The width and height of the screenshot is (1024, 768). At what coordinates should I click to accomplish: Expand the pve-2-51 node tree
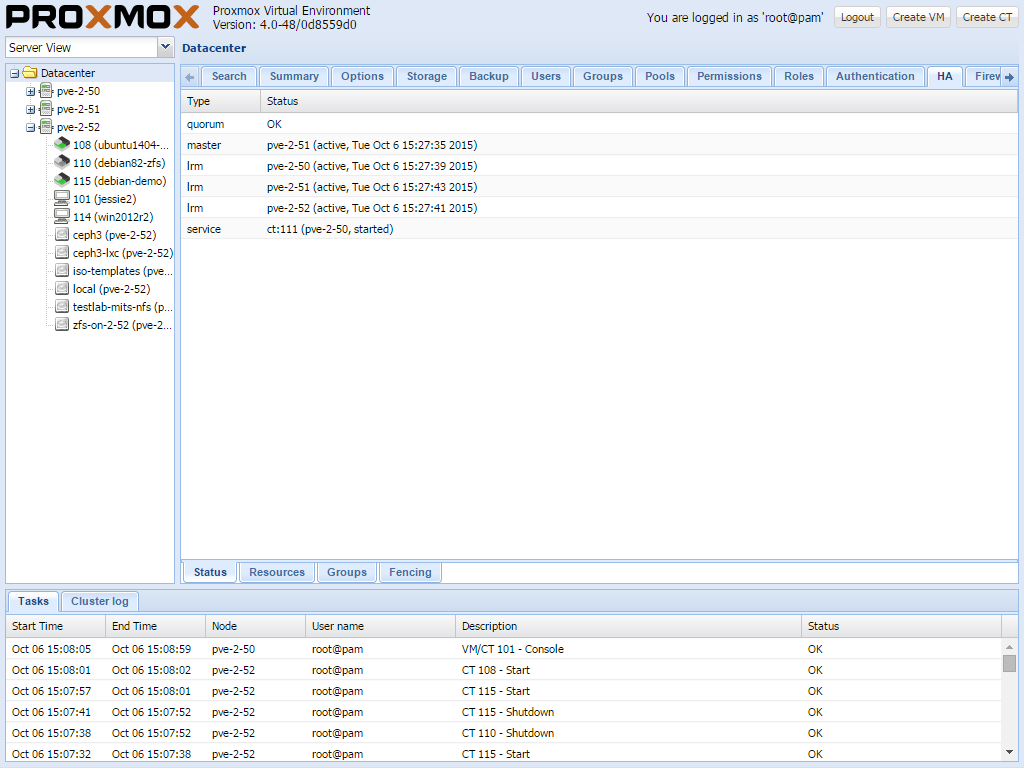[30, 109]
